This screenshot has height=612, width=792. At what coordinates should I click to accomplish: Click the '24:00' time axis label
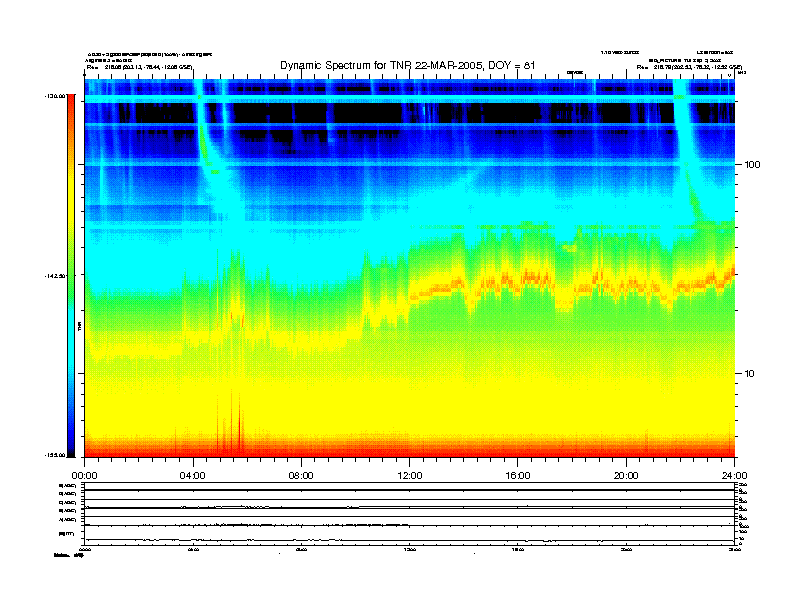734,476
